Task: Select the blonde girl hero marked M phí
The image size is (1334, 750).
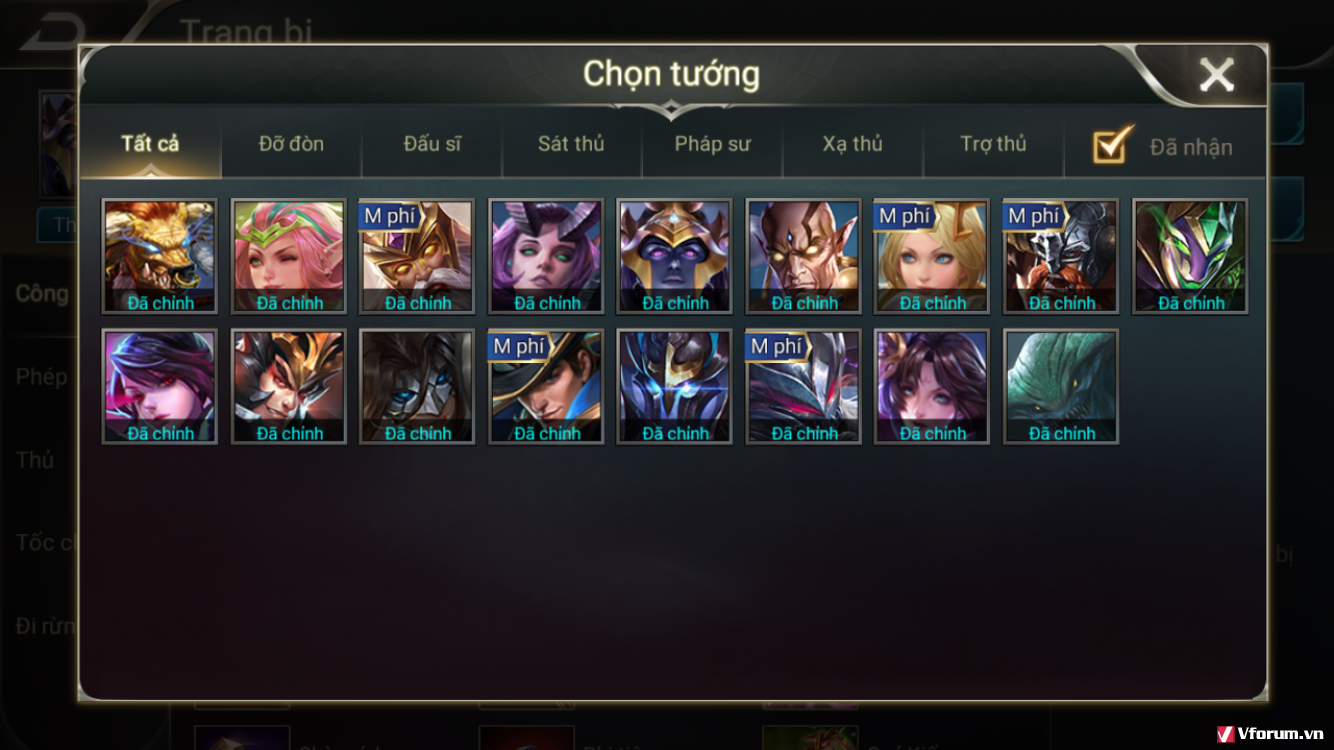Action: (932, 256)
